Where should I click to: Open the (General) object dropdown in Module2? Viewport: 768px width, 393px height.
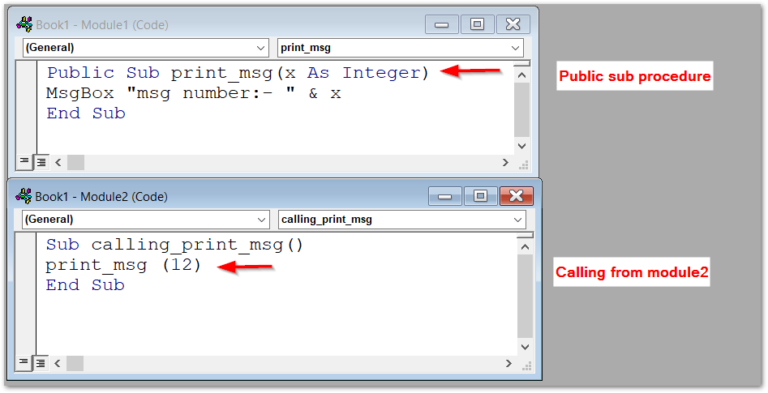(145, 220)
